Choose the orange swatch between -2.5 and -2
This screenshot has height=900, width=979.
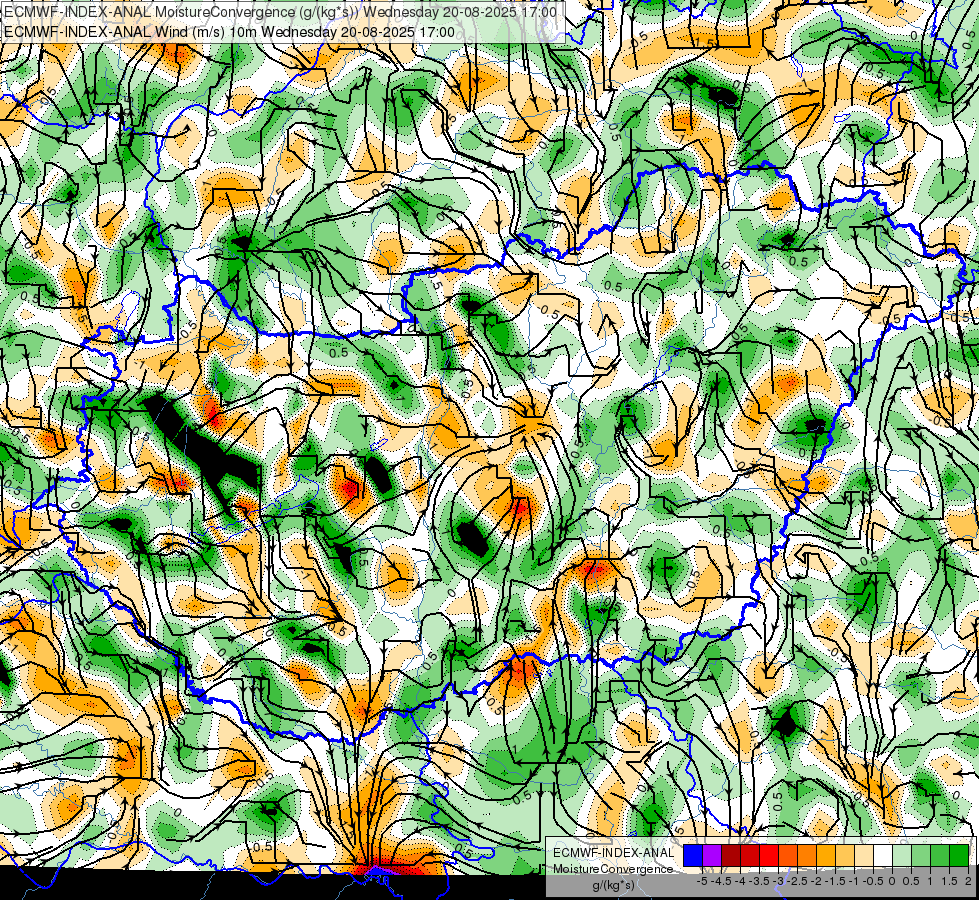(807, 856)
